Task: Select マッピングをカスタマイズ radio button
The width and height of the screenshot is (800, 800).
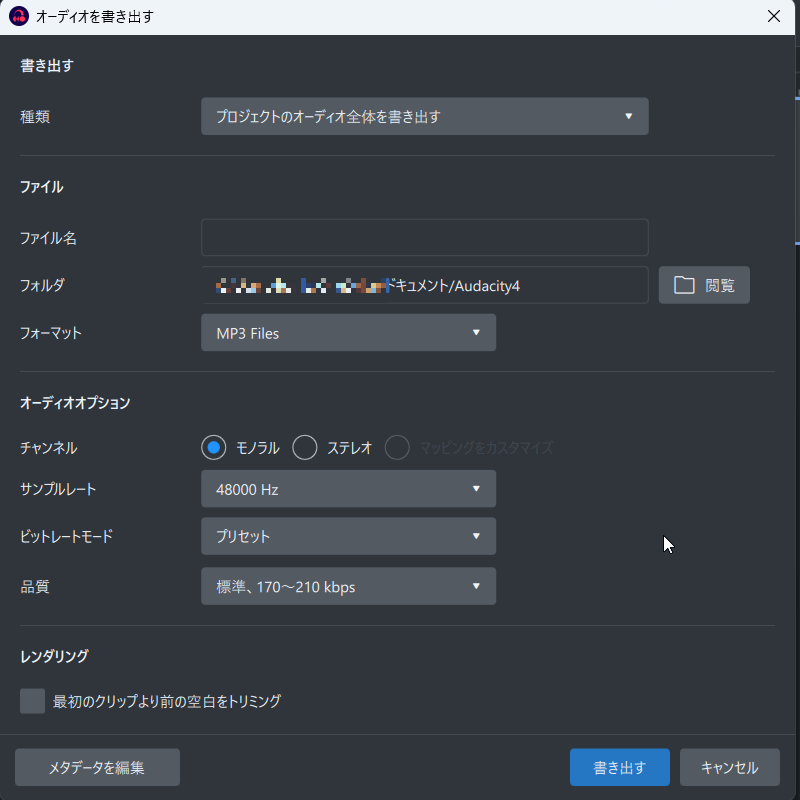Action: tap(397, 447)
